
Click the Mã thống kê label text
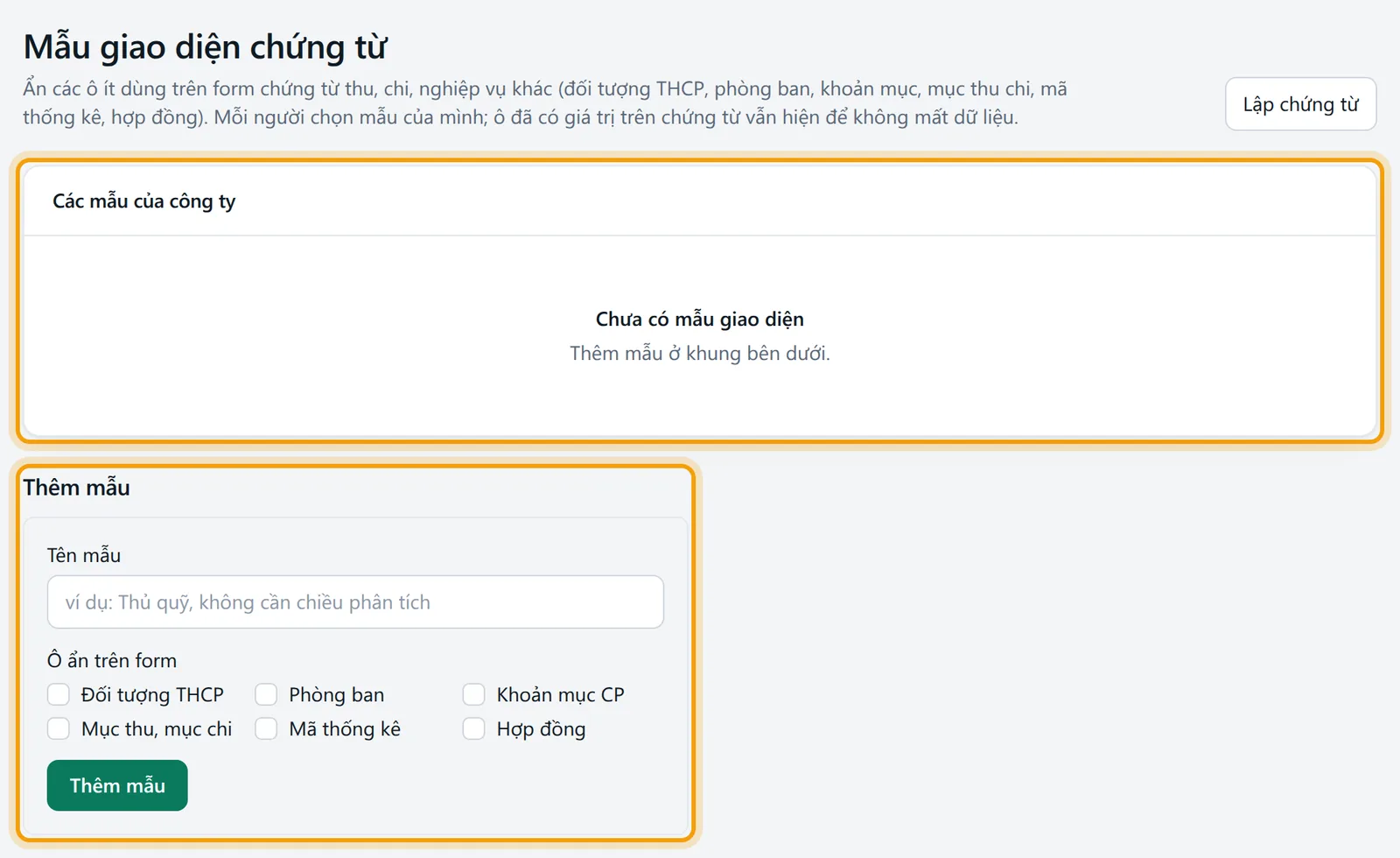tap(345, 728)
